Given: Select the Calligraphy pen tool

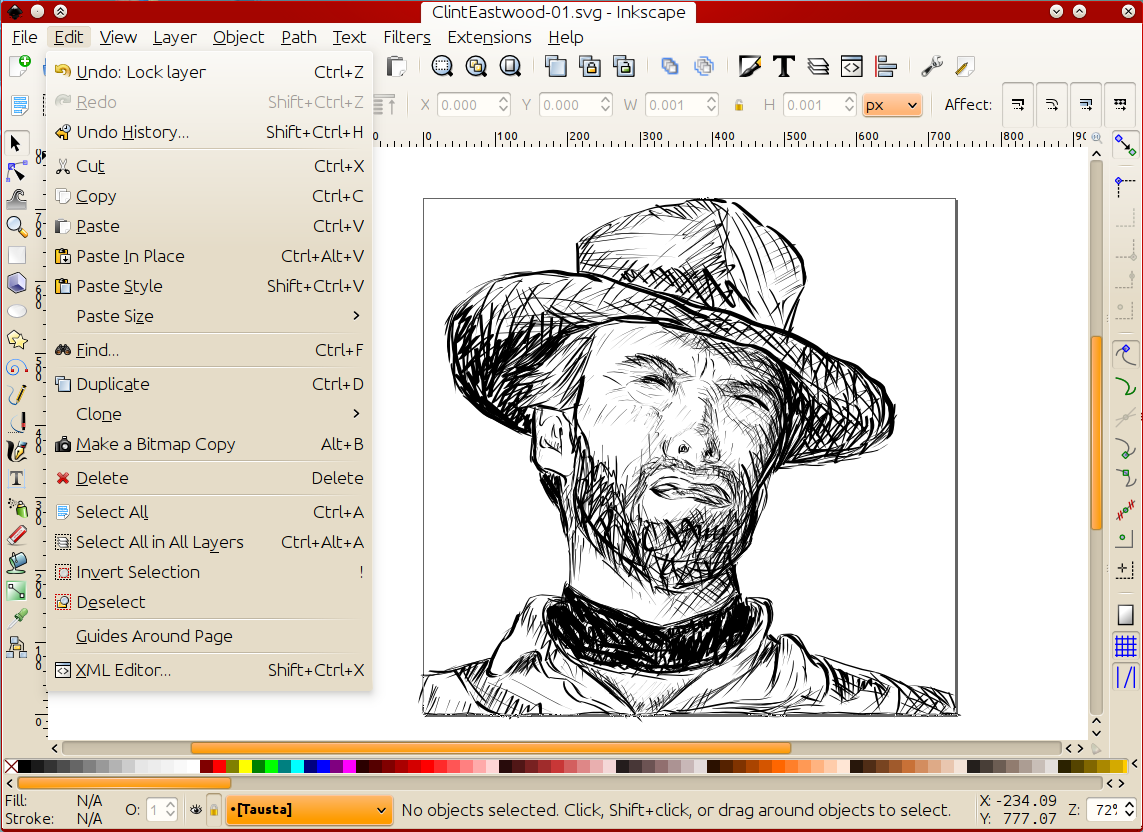Looking at the screenshot, I should 16,451.
